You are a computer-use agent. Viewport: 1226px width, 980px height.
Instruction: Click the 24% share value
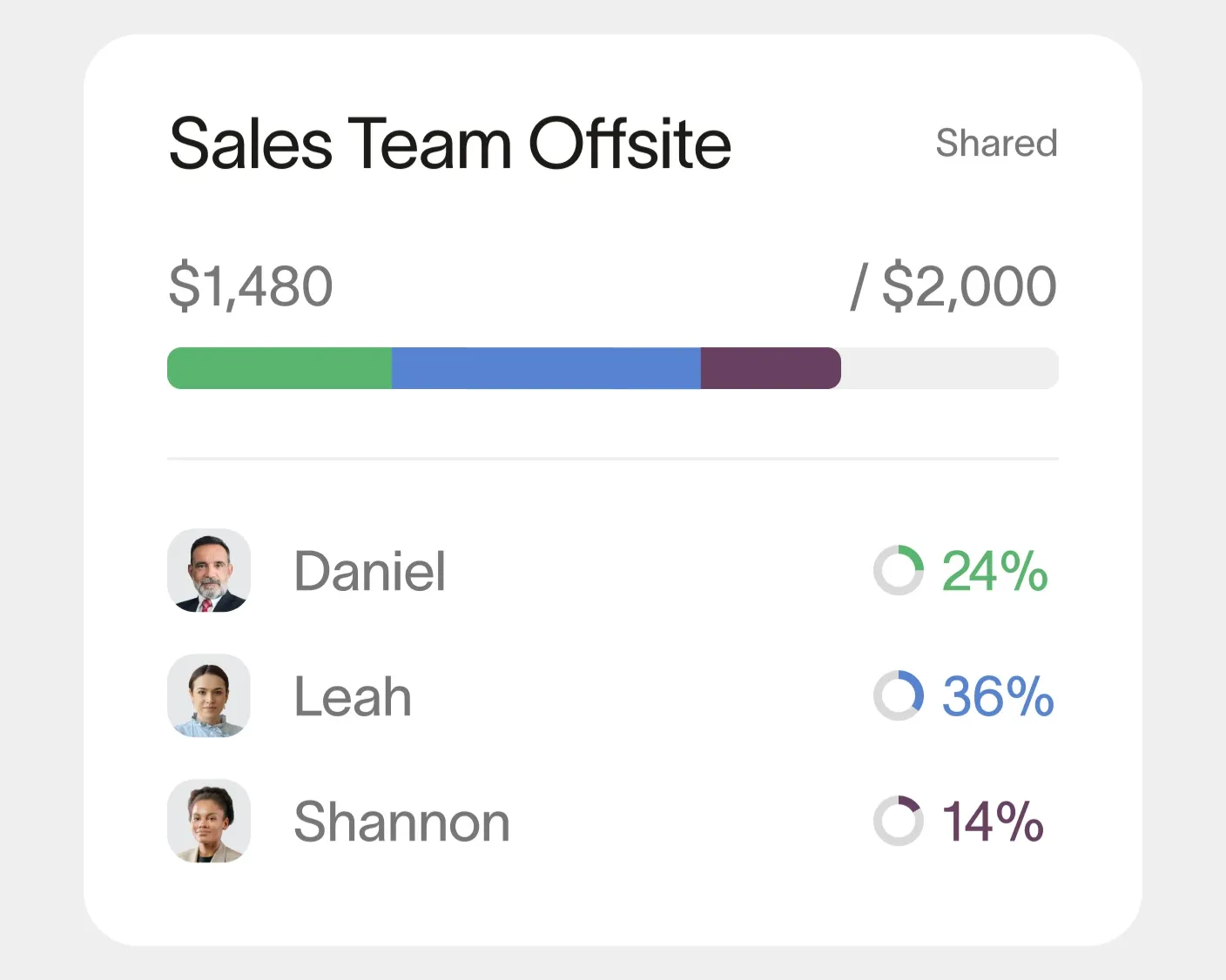point(994,572)
